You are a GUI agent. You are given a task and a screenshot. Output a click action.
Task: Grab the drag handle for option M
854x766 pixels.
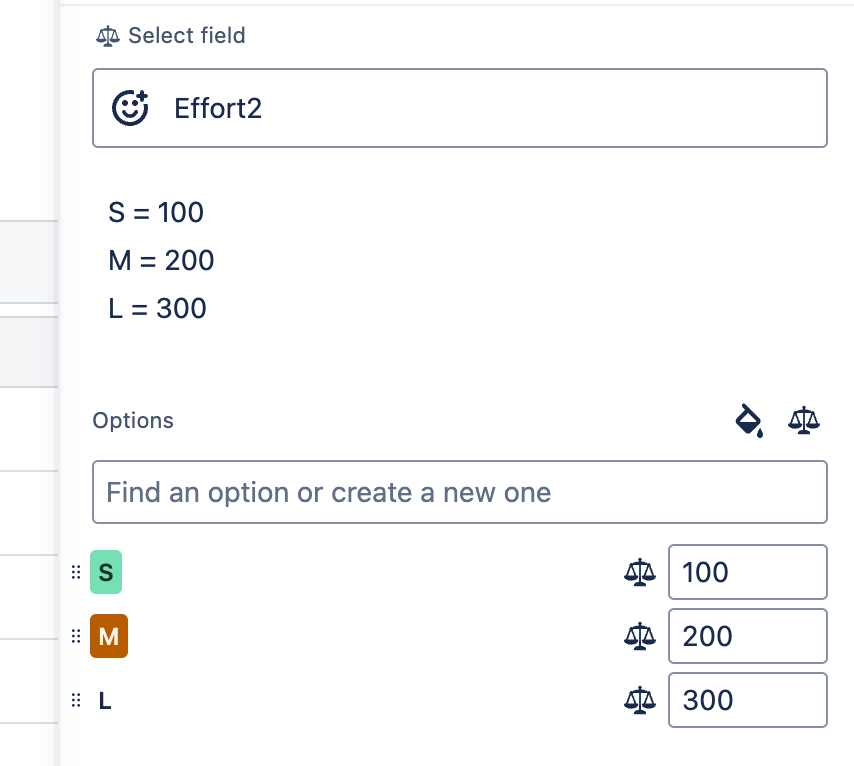pyautogui.click(x=75, y=636)
